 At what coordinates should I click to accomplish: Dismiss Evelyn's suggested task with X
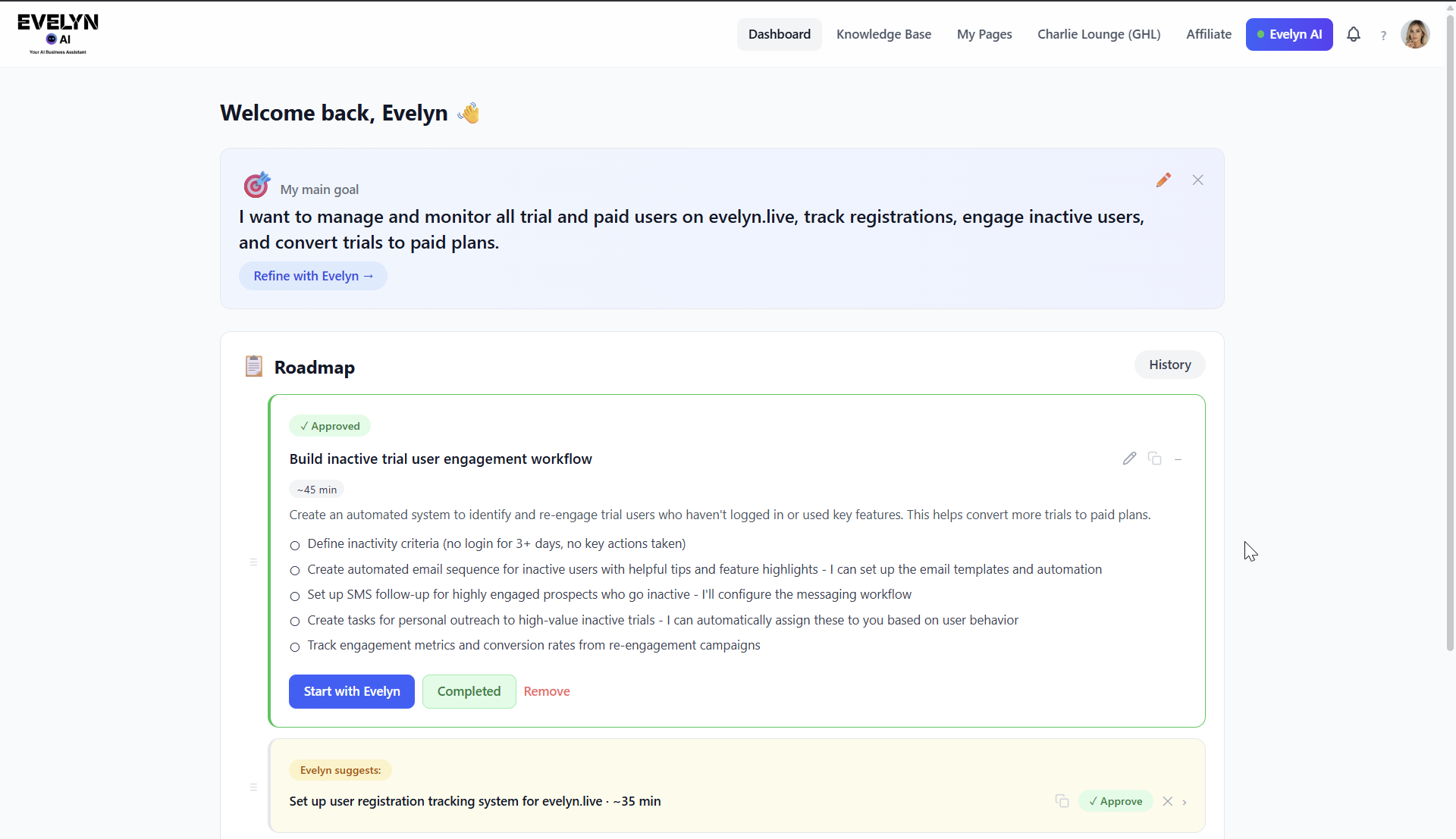click(x=1168, y=801)
